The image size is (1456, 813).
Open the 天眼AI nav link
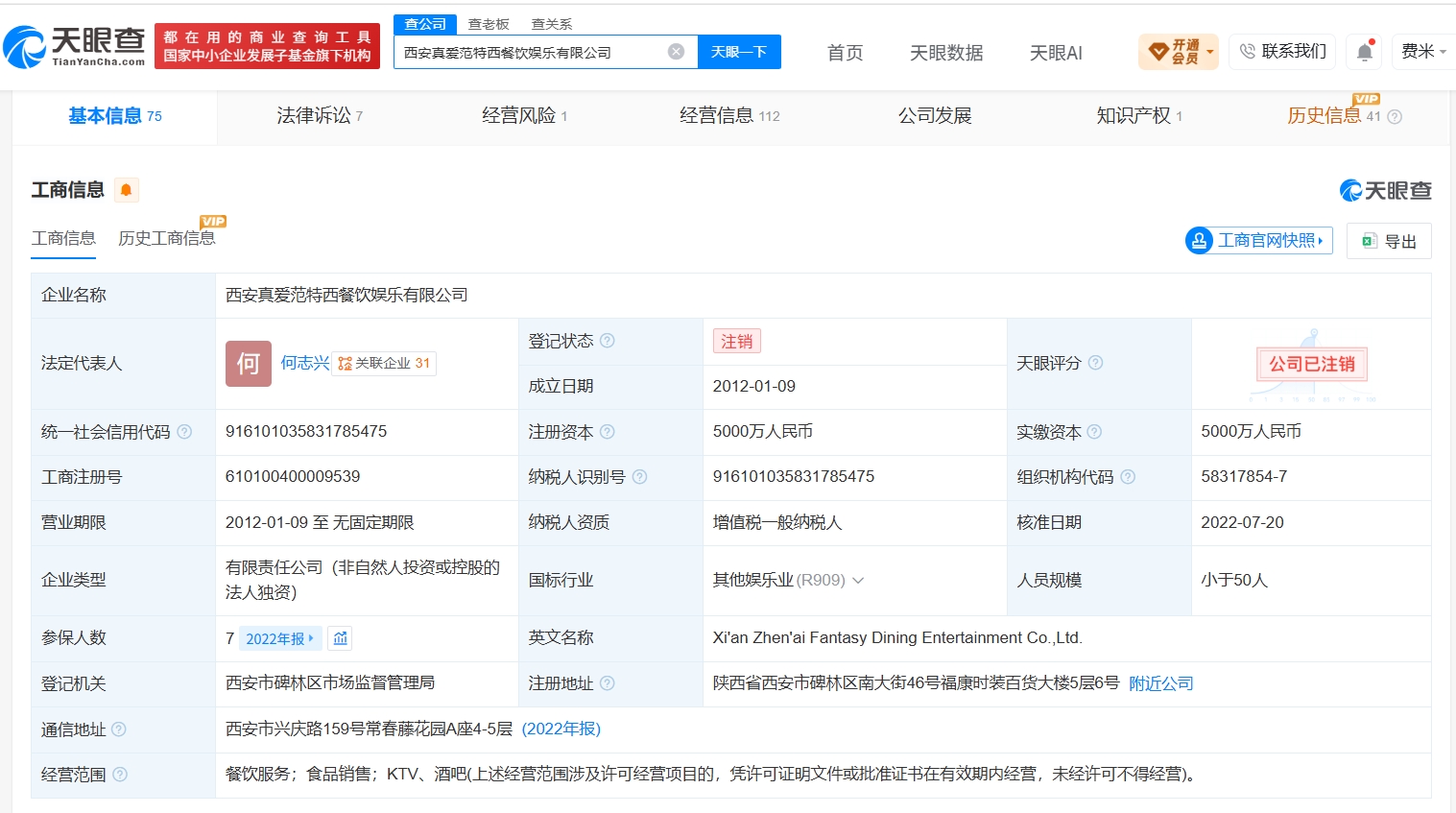[x=1056, y=53]
